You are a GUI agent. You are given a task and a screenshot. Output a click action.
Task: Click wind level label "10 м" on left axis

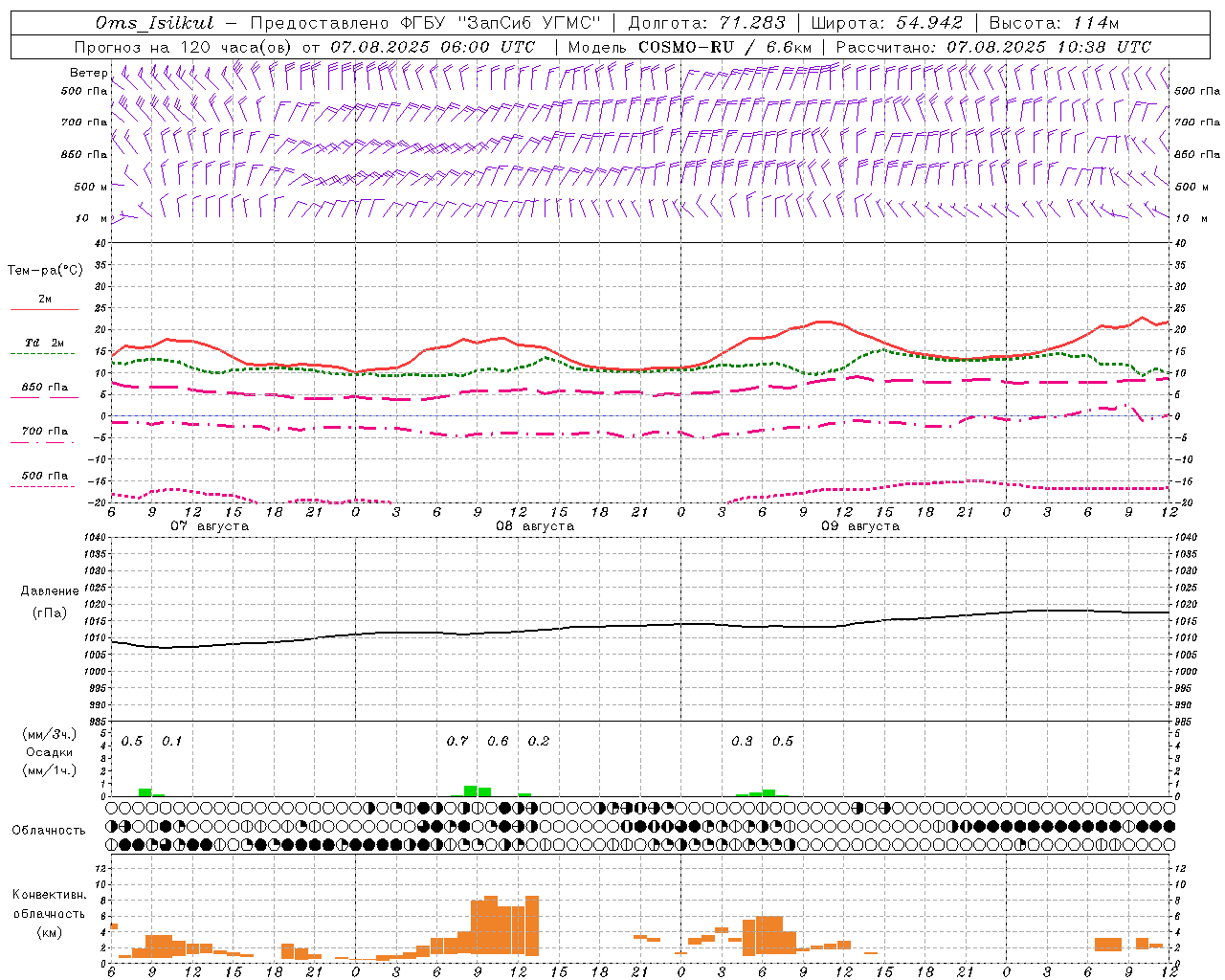point(91,219)
